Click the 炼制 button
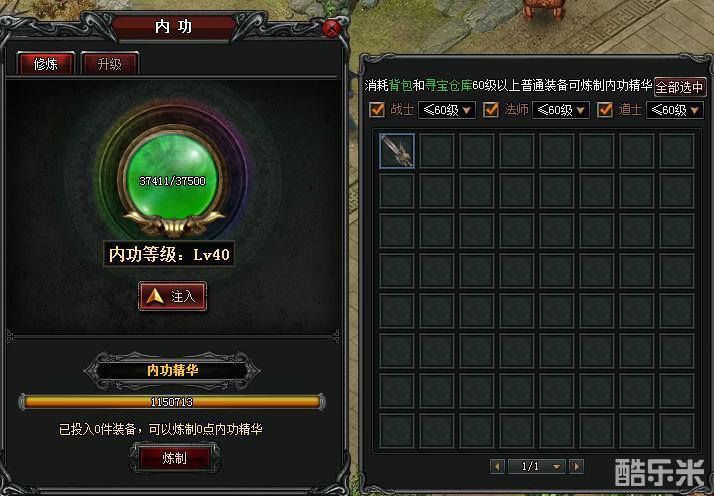The width and height of the screenshot is (714, 496). tap(175, 458)
